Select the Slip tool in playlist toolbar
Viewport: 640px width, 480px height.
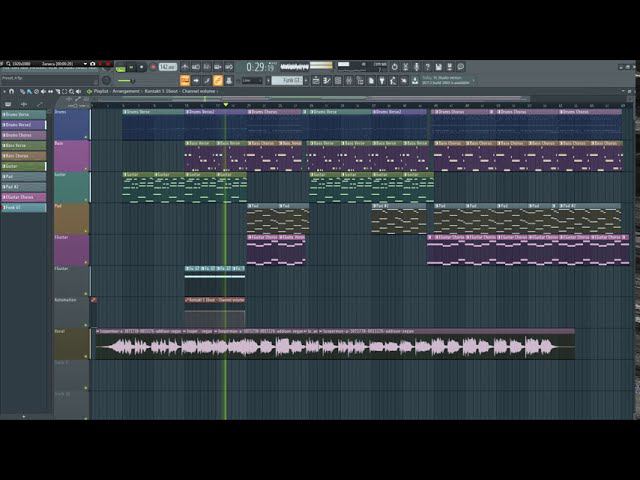(x=50, y=91)
